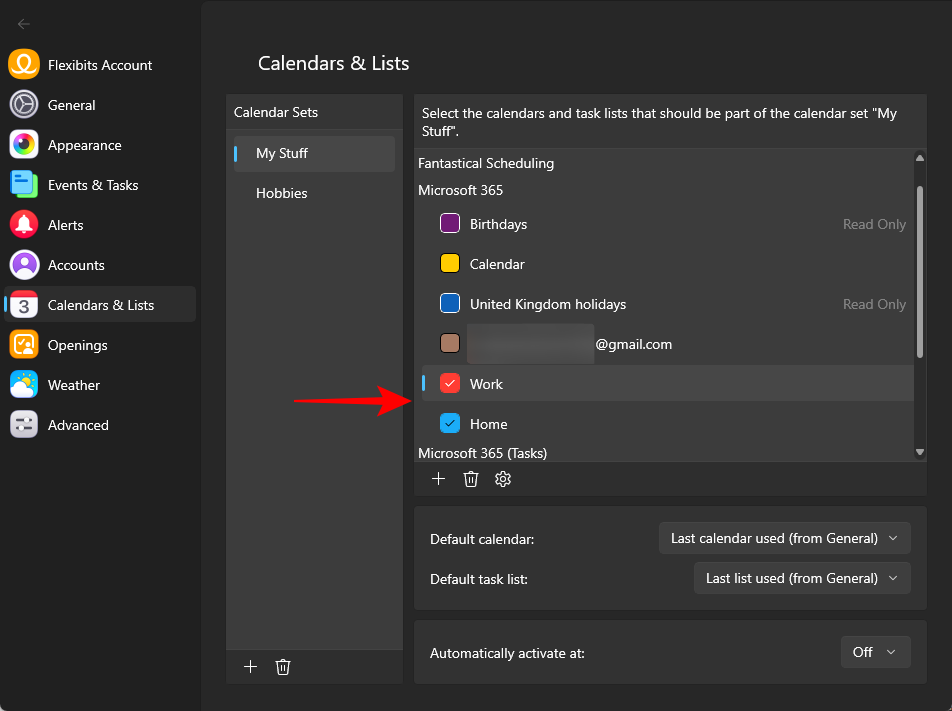The image size is (952, 711).
Task: Click the calendars list scroll down arrow
Action: (920, 452)
